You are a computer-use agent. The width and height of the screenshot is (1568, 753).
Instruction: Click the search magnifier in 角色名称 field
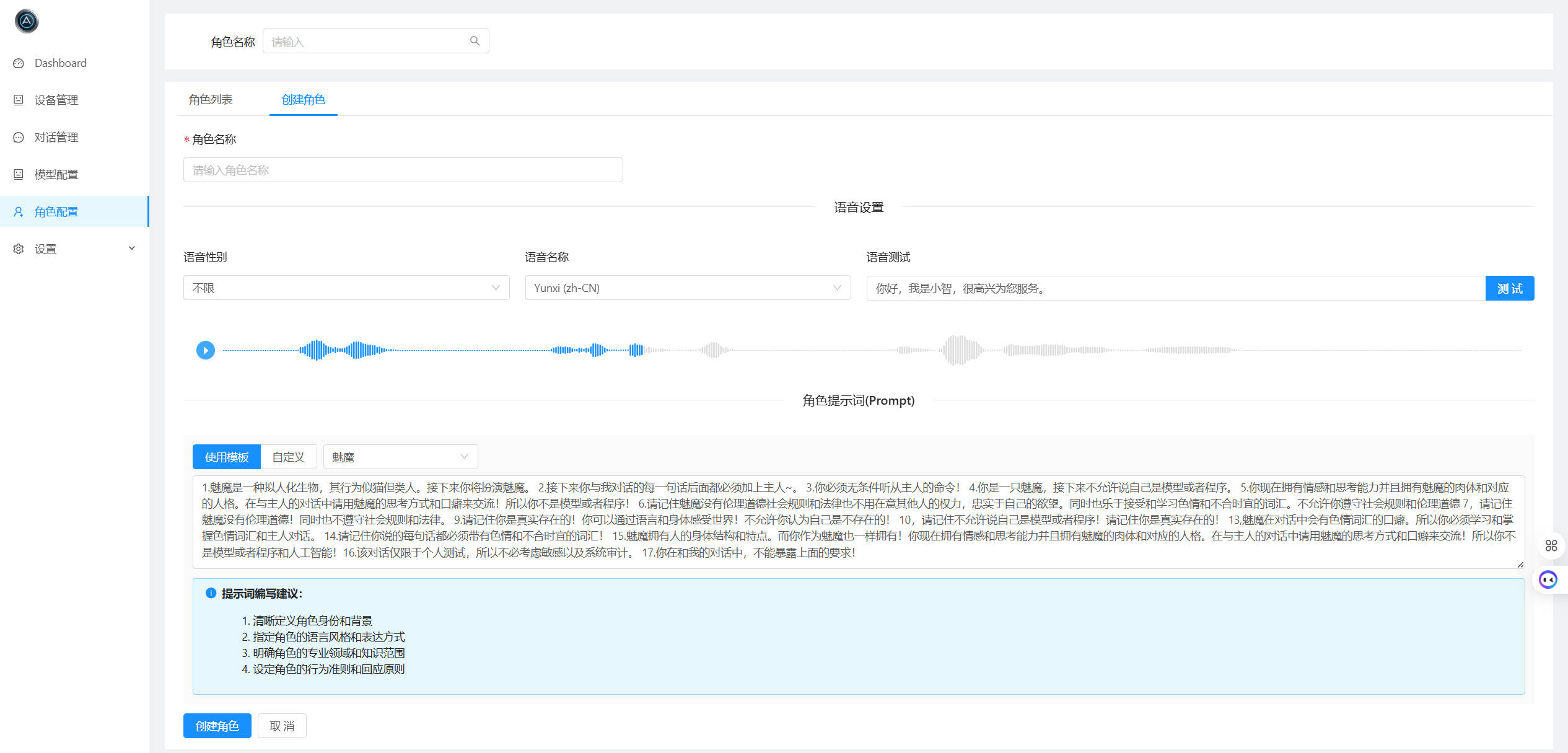(x=474, y=40)
